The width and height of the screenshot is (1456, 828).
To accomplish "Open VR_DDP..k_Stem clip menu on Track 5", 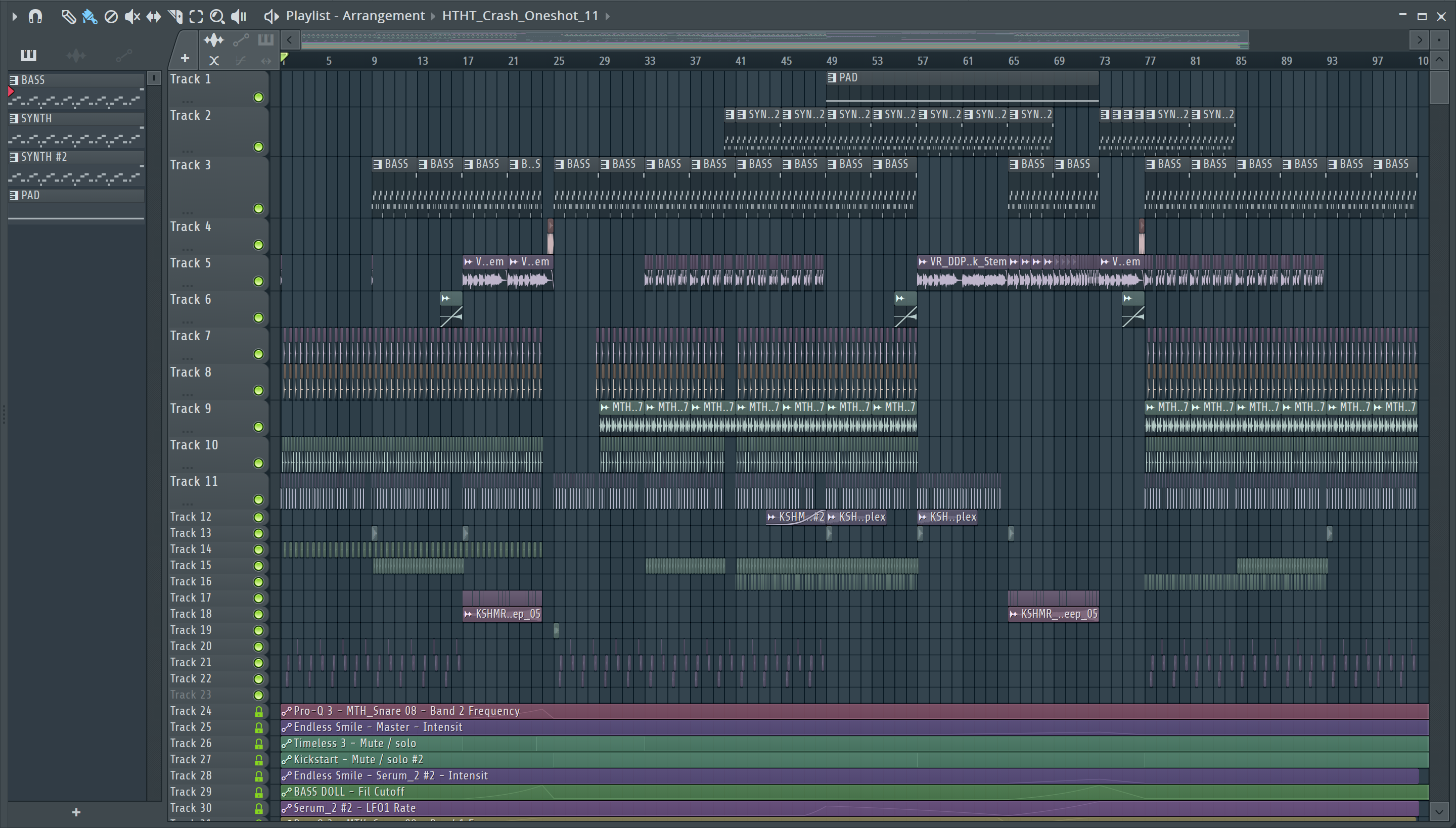I will 923,262.
